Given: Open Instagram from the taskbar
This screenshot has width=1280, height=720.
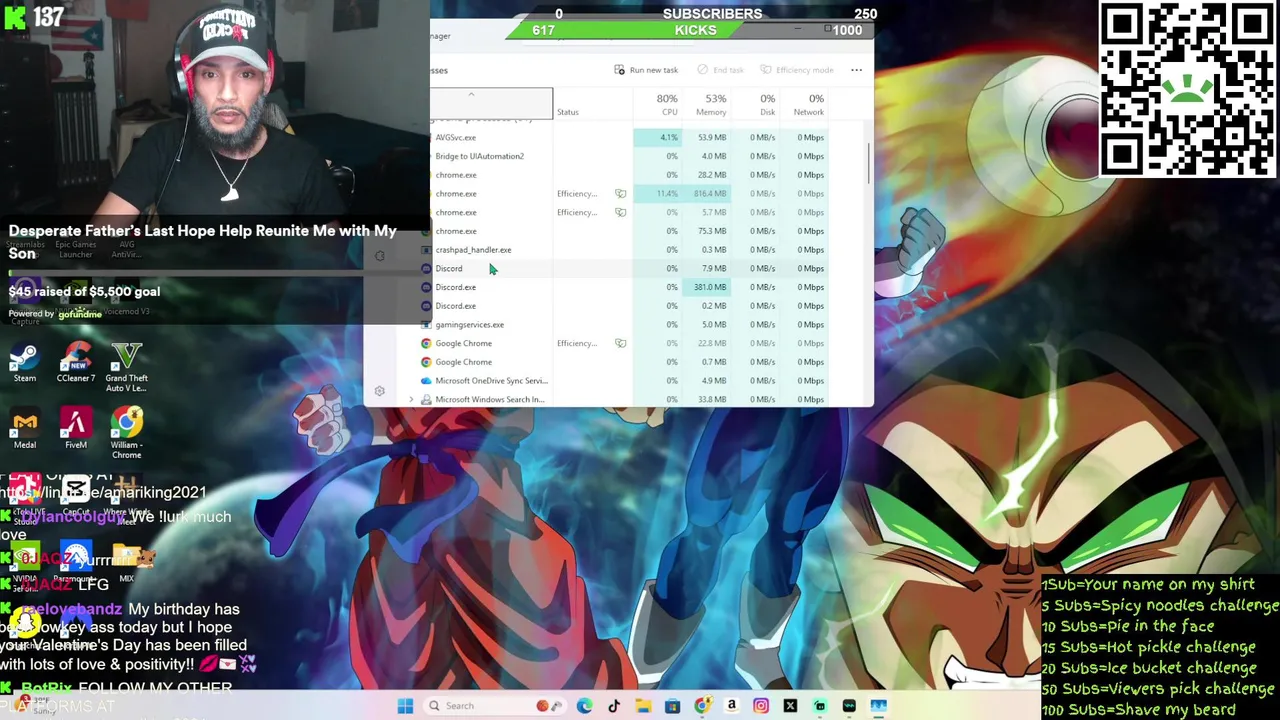Looking at the screenshot, I should click(761, 706).
